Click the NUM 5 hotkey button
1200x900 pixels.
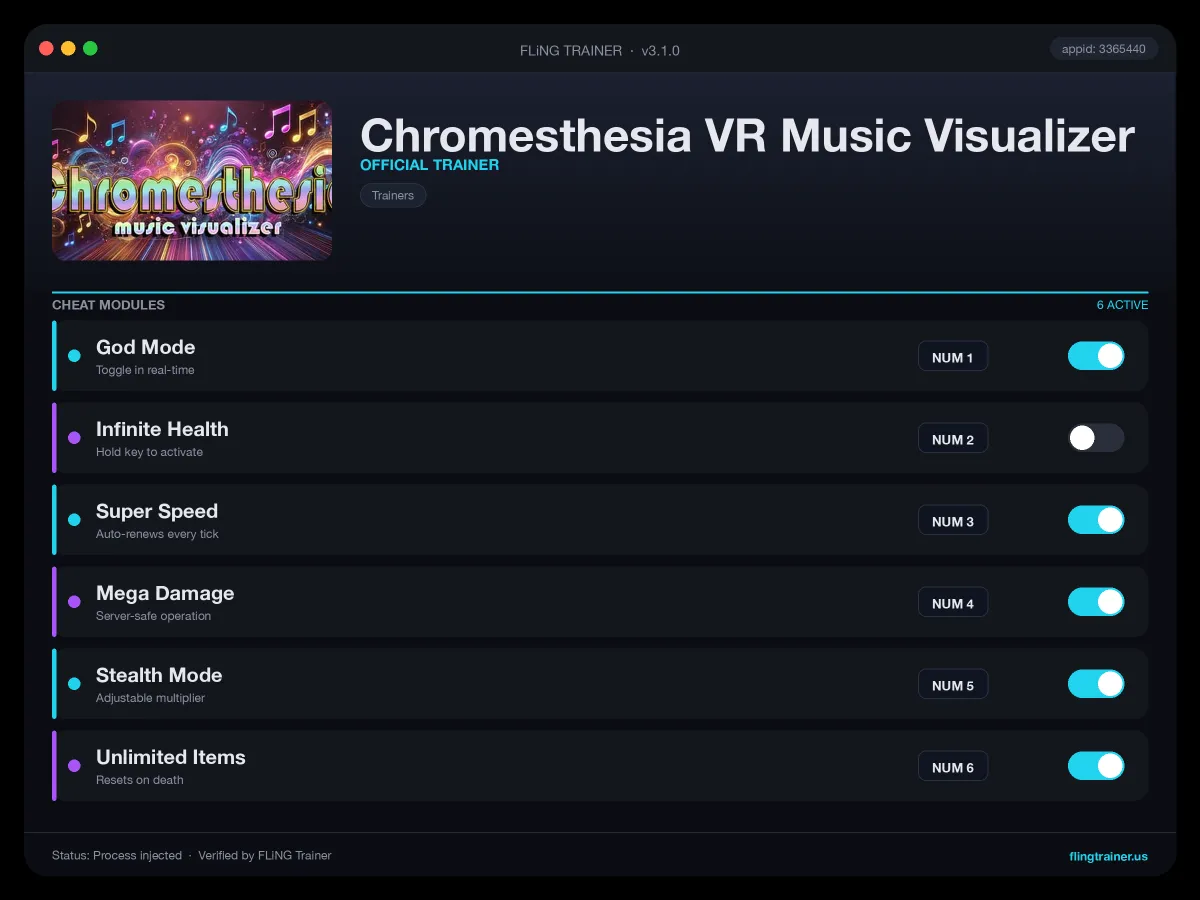[x=953, y=685]
